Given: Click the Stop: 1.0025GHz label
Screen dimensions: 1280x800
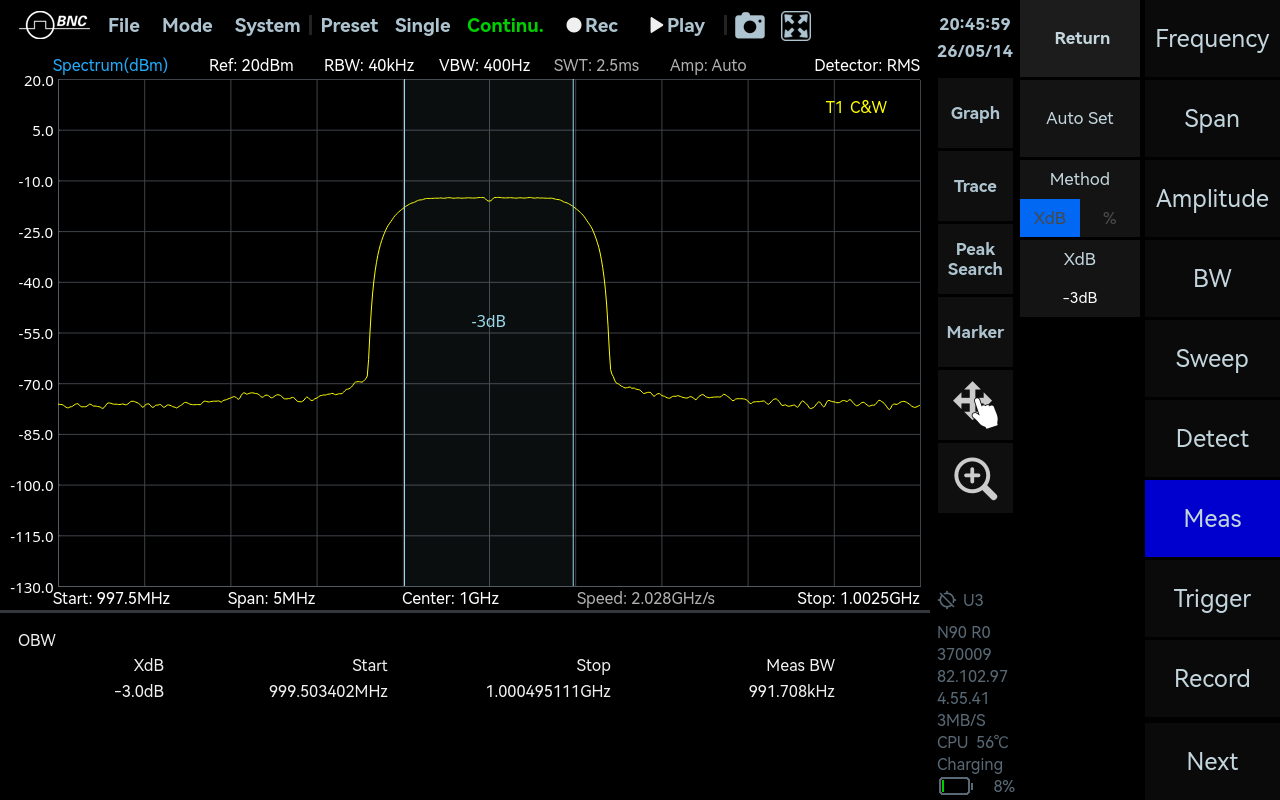Looking at the screenshot, I should pyautogui.click(x=858, y=598).
